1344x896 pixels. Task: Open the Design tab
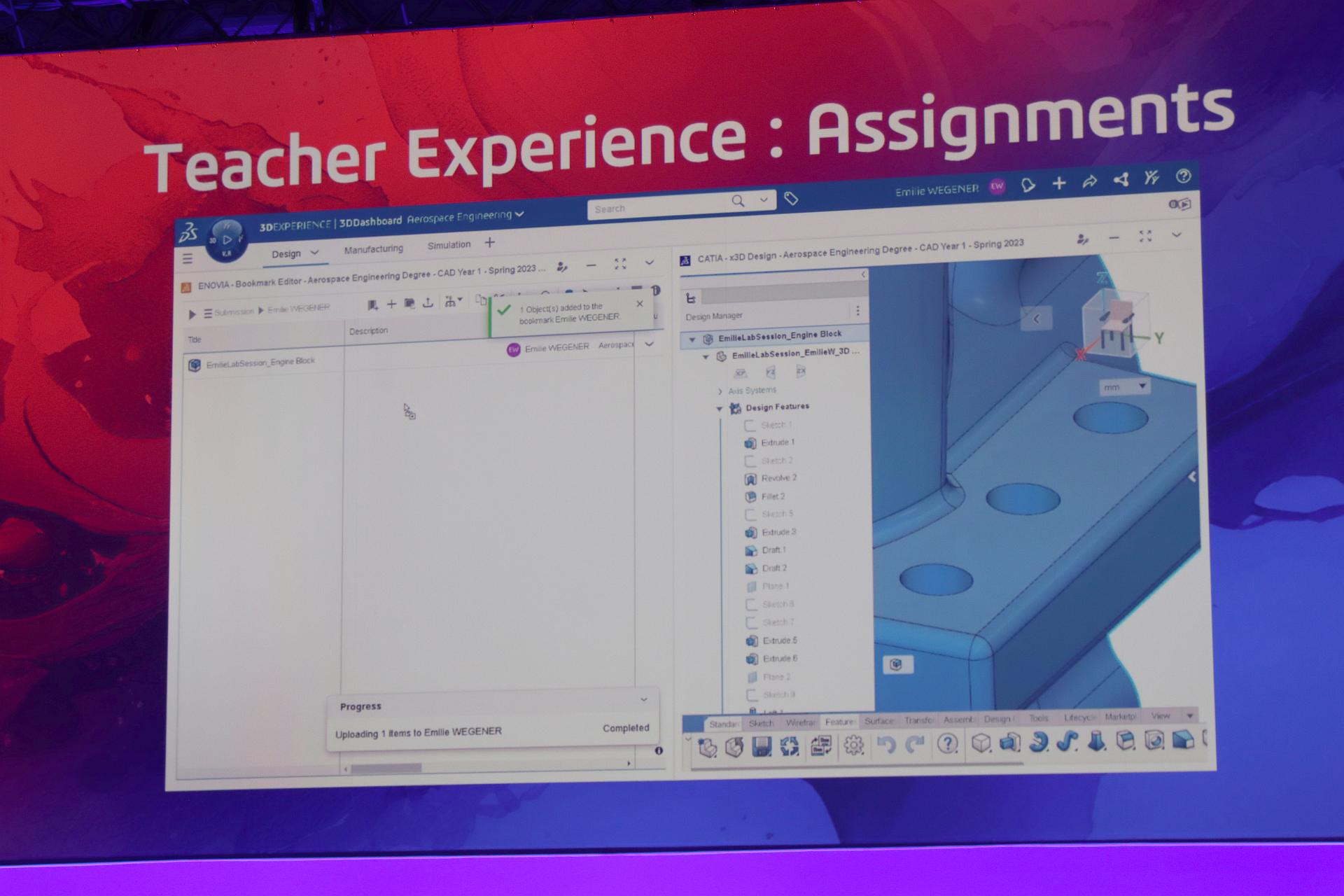pos(286,254)
